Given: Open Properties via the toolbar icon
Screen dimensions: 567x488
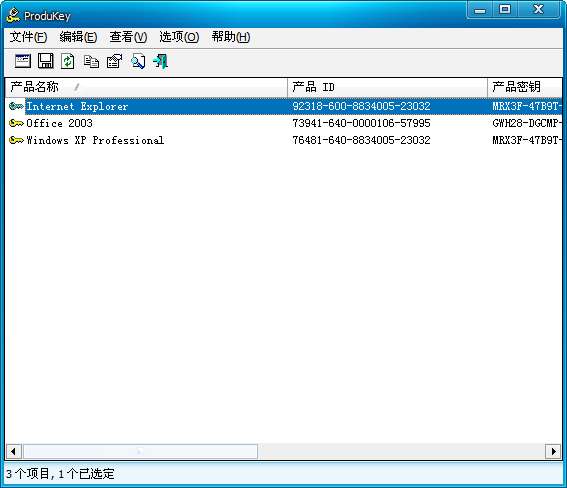Looking at the screenshot, I should [x=114, y=61].
